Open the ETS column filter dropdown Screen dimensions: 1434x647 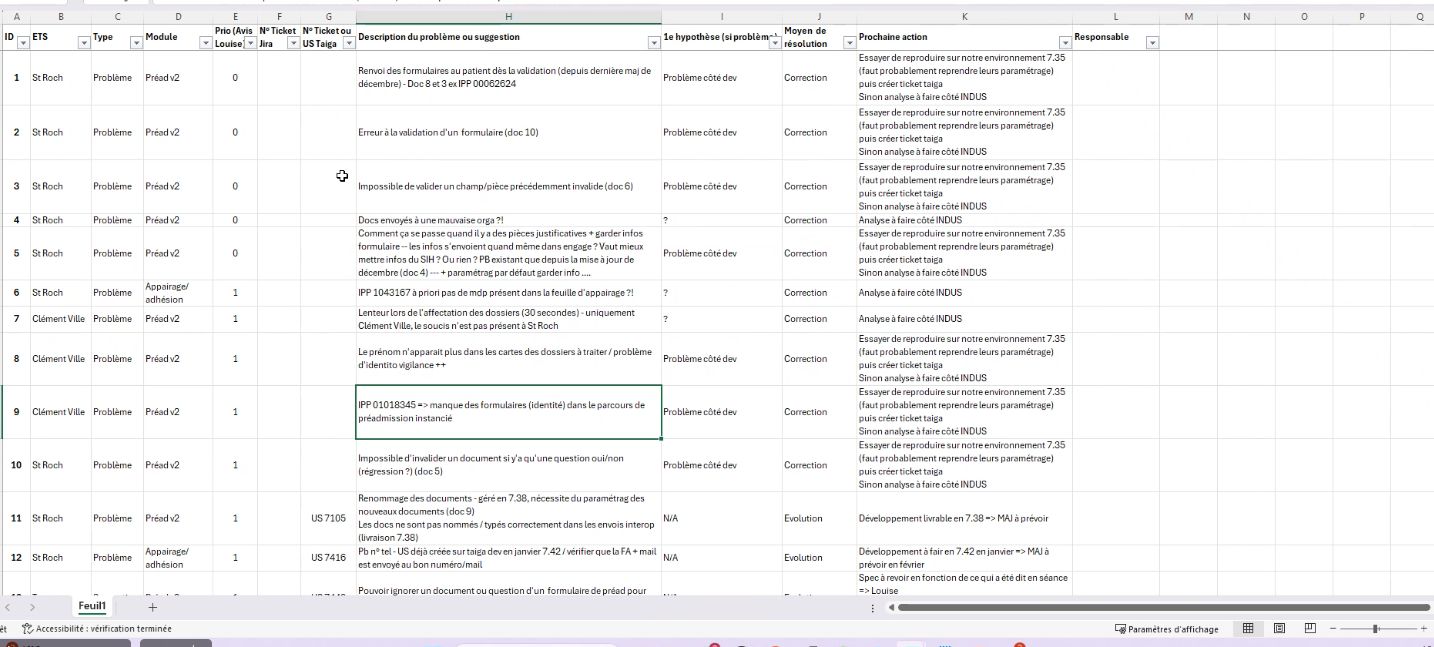80,43
